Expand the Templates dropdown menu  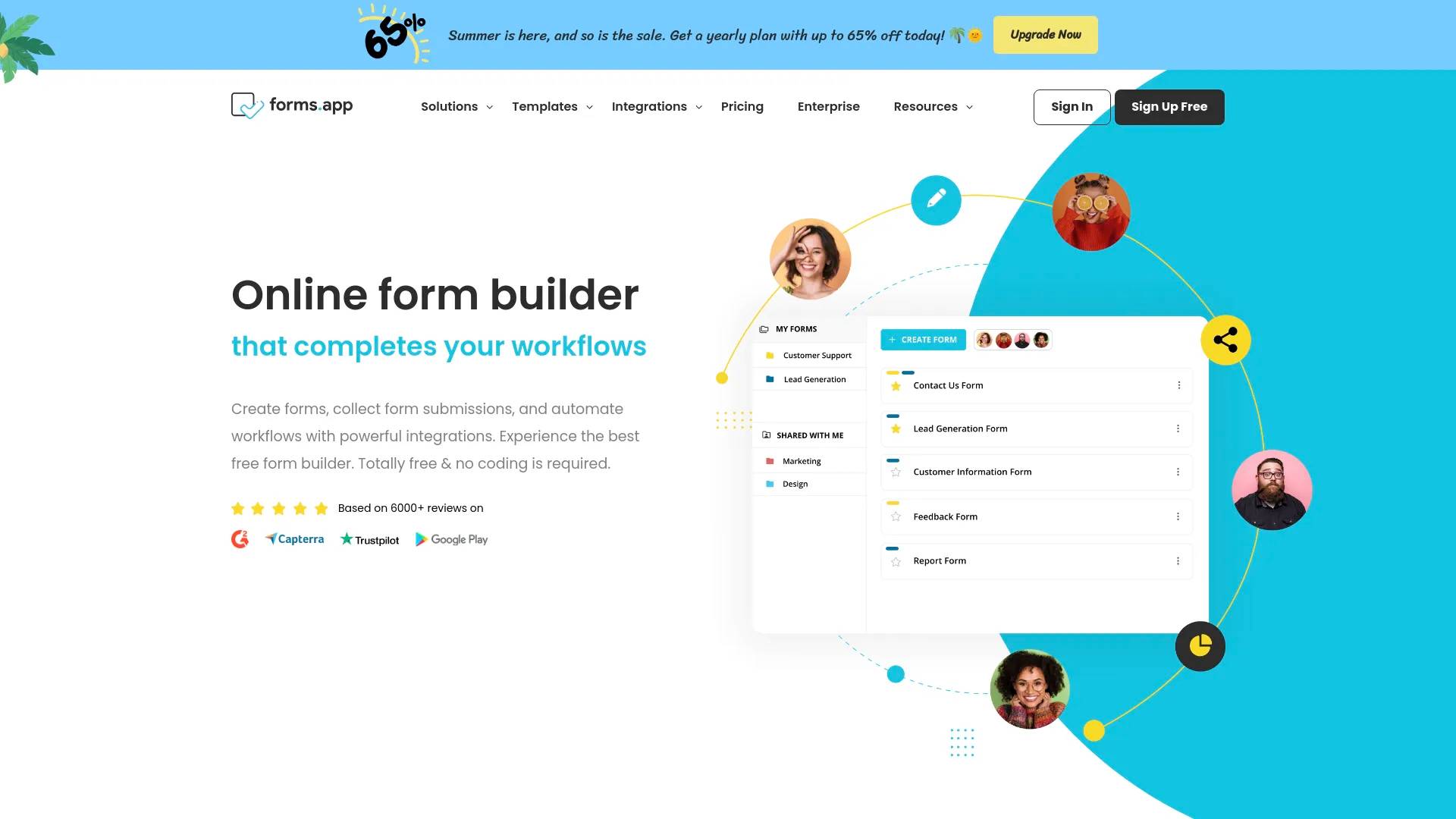(x=551, y=106)
